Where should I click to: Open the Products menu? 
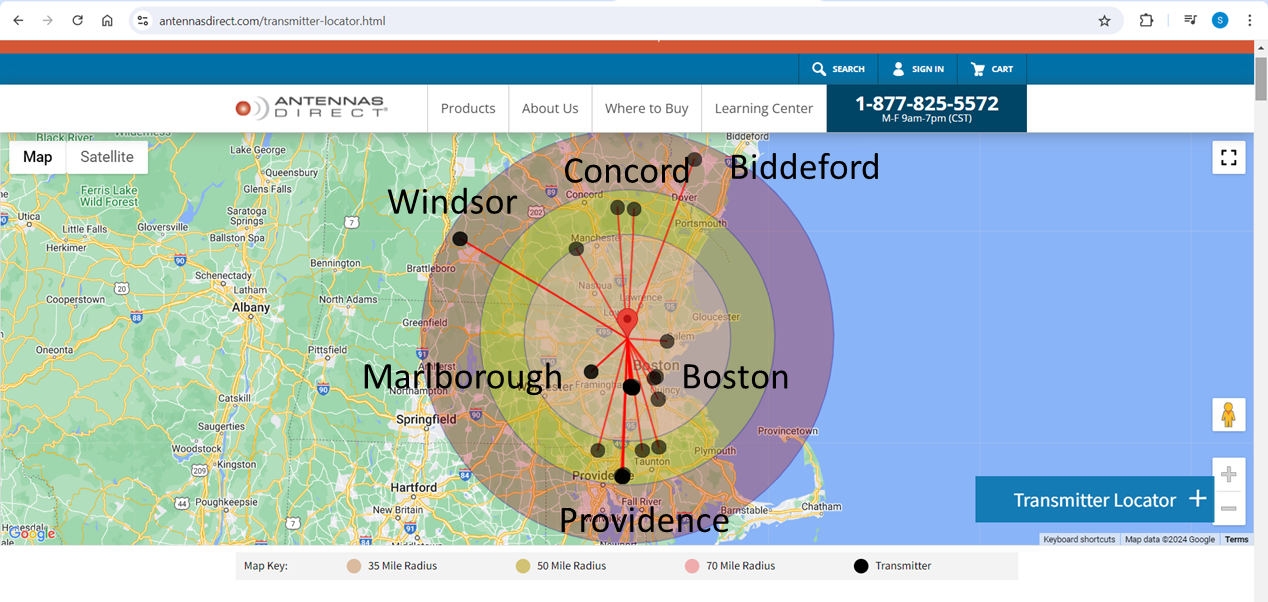468,108
